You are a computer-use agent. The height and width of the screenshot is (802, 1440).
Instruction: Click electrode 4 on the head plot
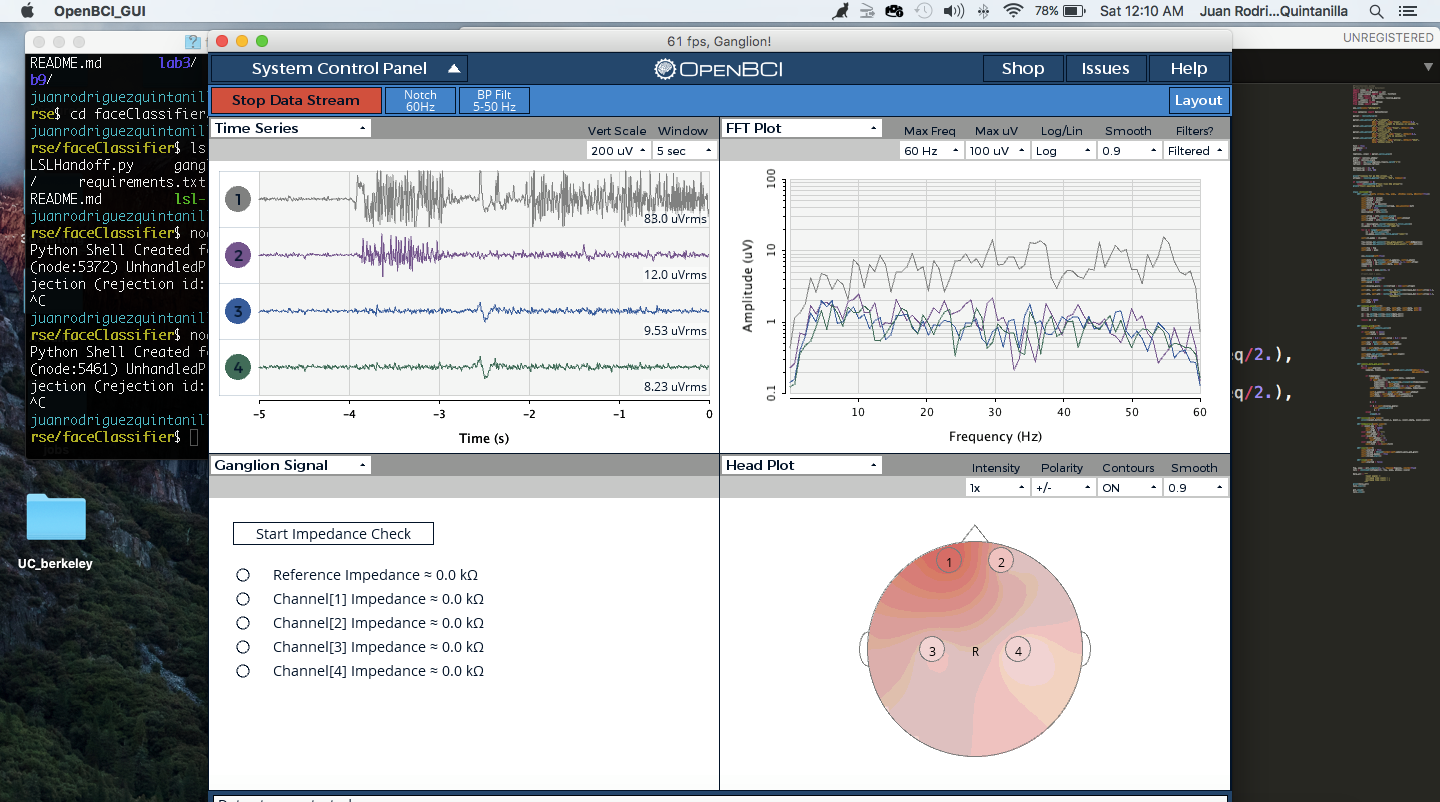pos(1018,651)
